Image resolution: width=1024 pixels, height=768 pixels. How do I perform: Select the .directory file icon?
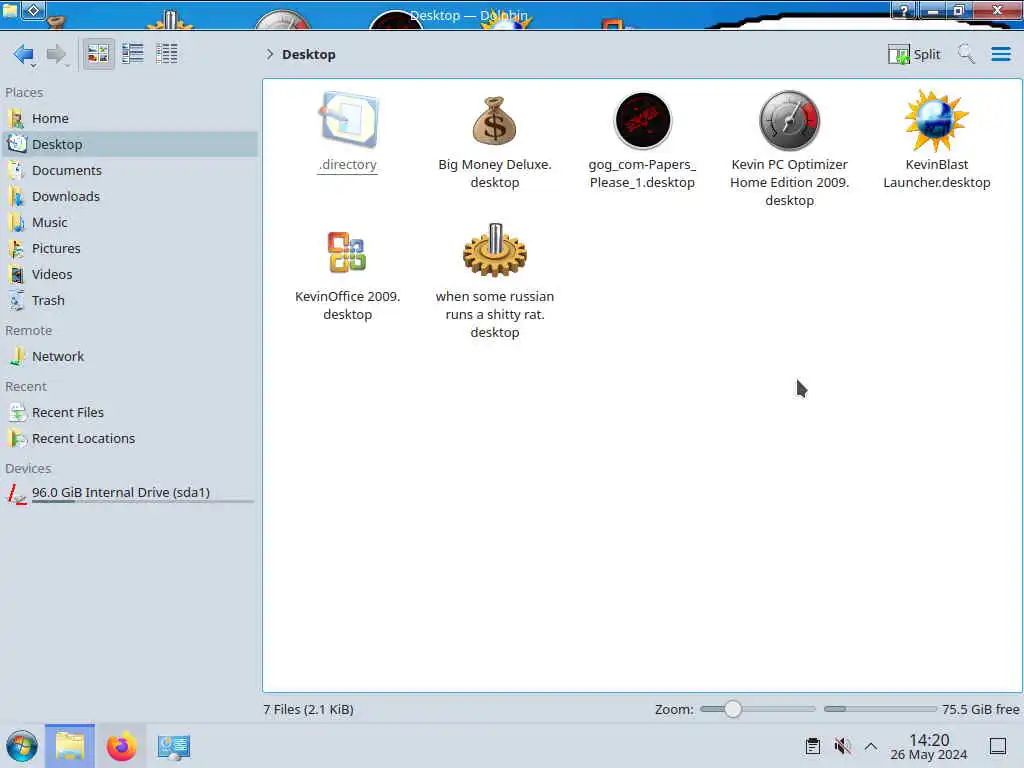click(x=348, y=120)
